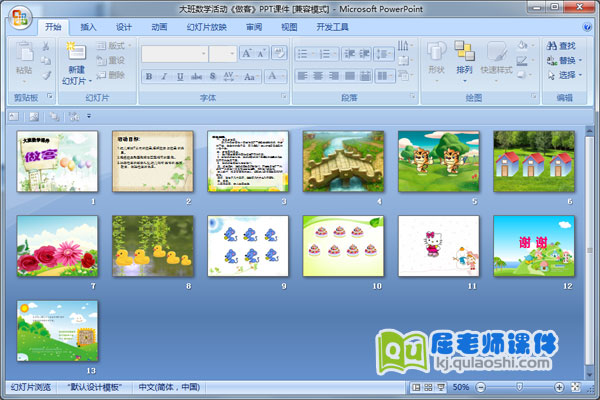Toggle Bold formatting

pos(149,77)
